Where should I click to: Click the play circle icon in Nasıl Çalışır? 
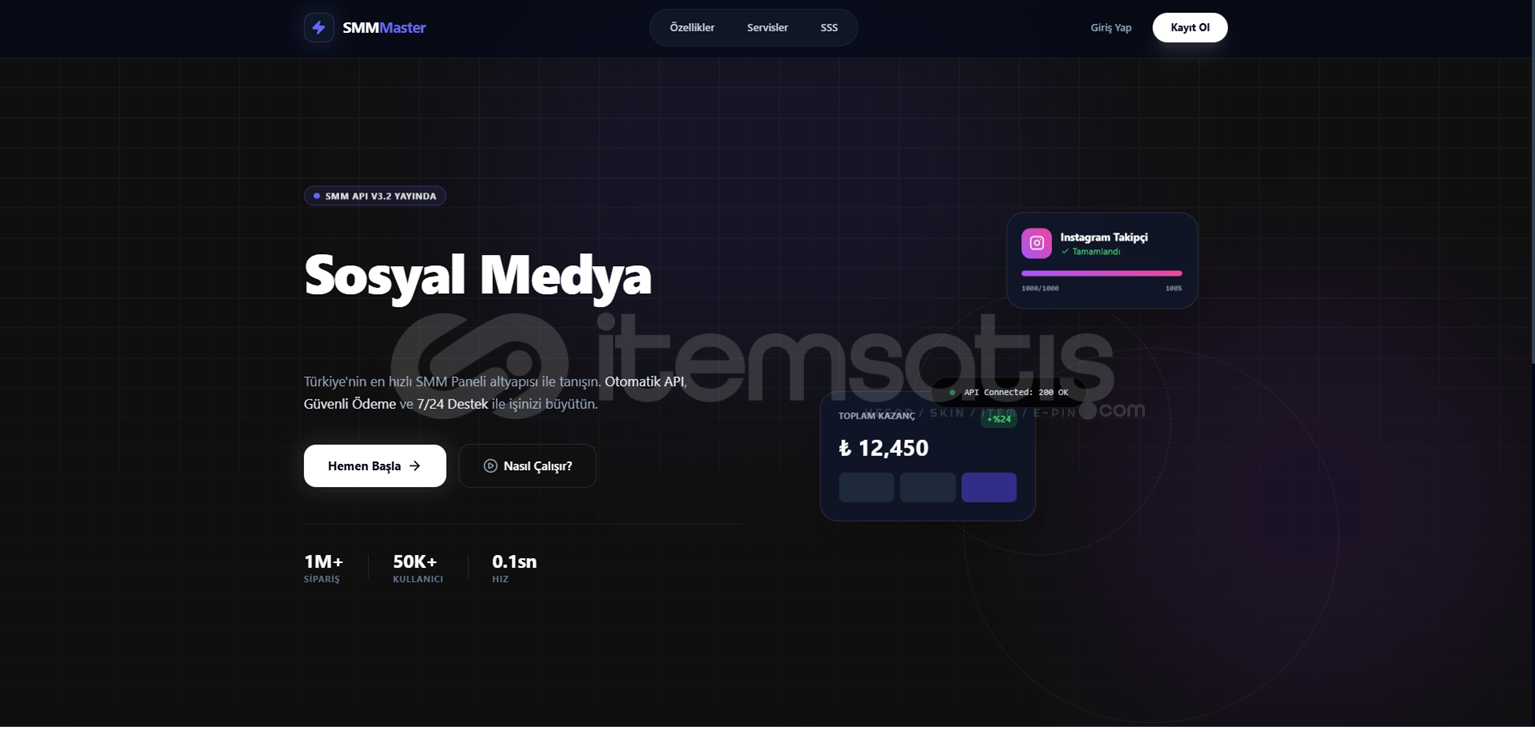[490, 466]
